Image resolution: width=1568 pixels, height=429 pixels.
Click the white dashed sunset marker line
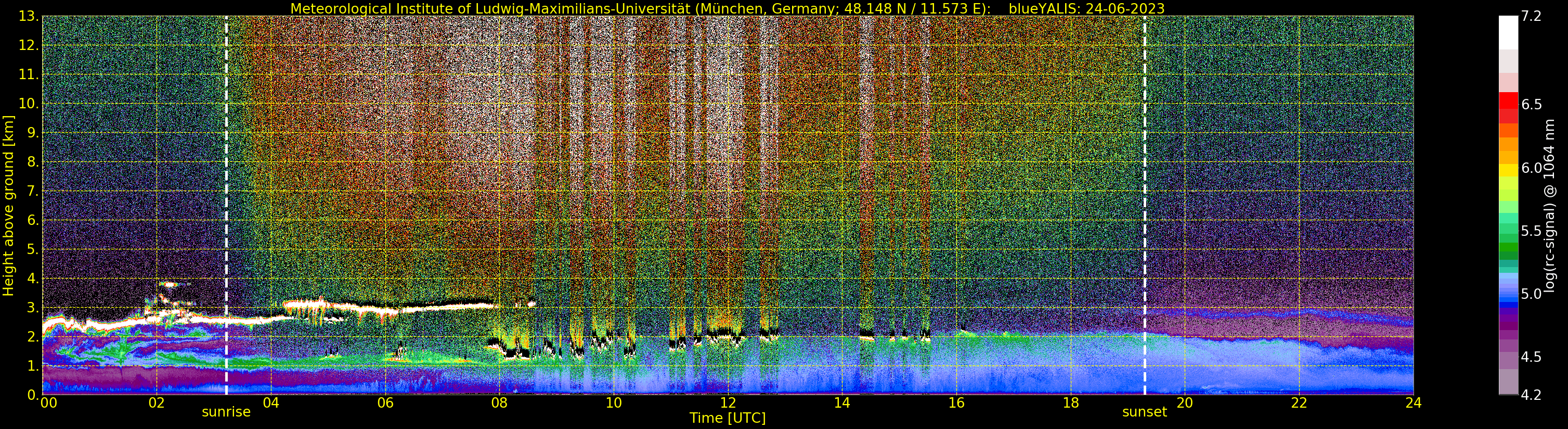(1145, 205)
